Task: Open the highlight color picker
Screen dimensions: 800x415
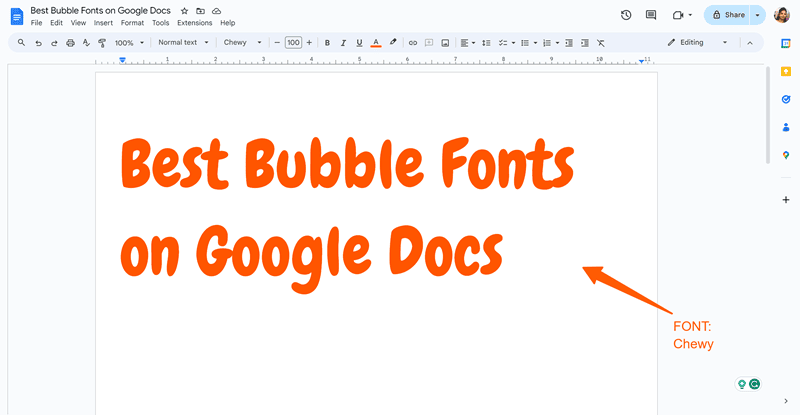Action: (392, 43)
